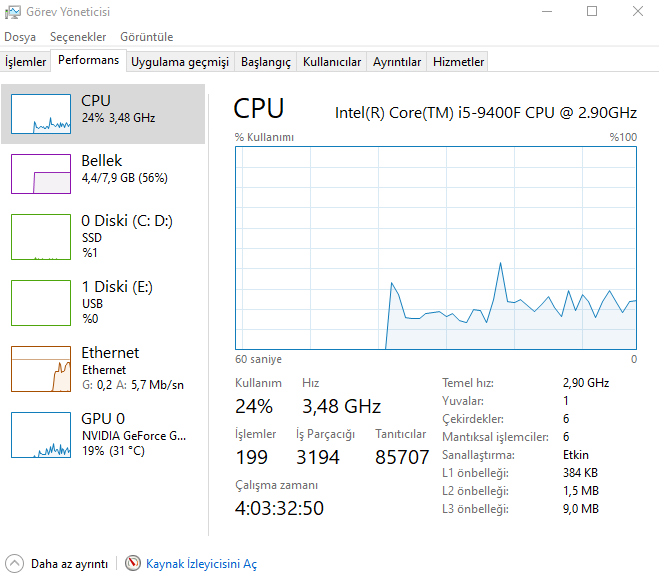This screenshot has width=659, height=581.
Task: Click the % Kullanımı graph label
Action: tap(264, 137)
